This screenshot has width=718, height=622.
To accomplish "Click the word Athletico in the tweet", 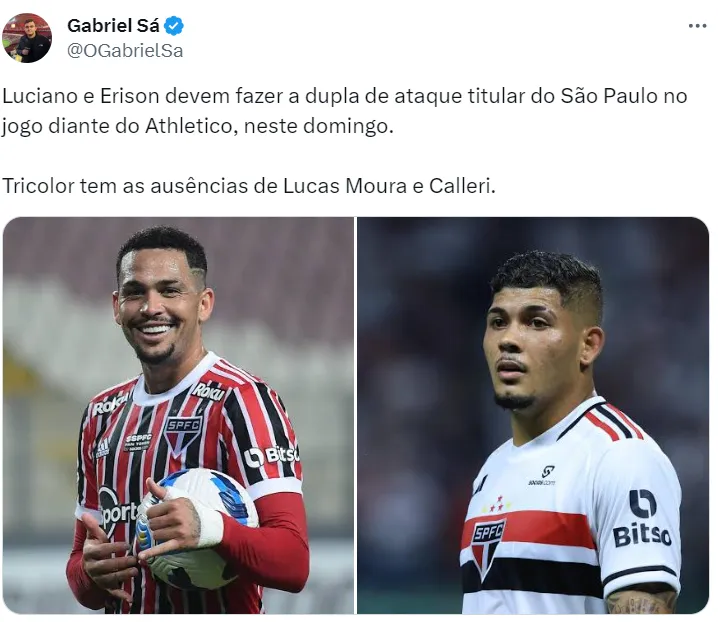I will click(189, 126).
